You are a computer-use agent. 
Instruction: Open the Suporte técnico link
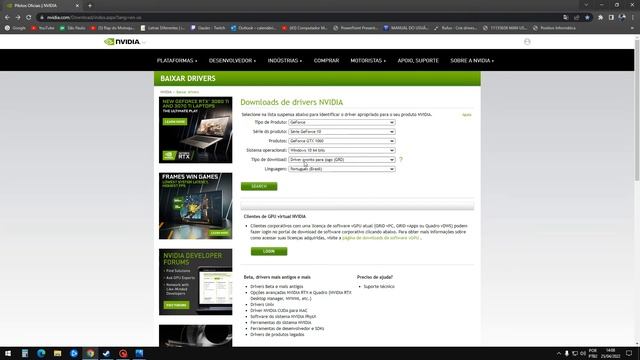point(379,287)
